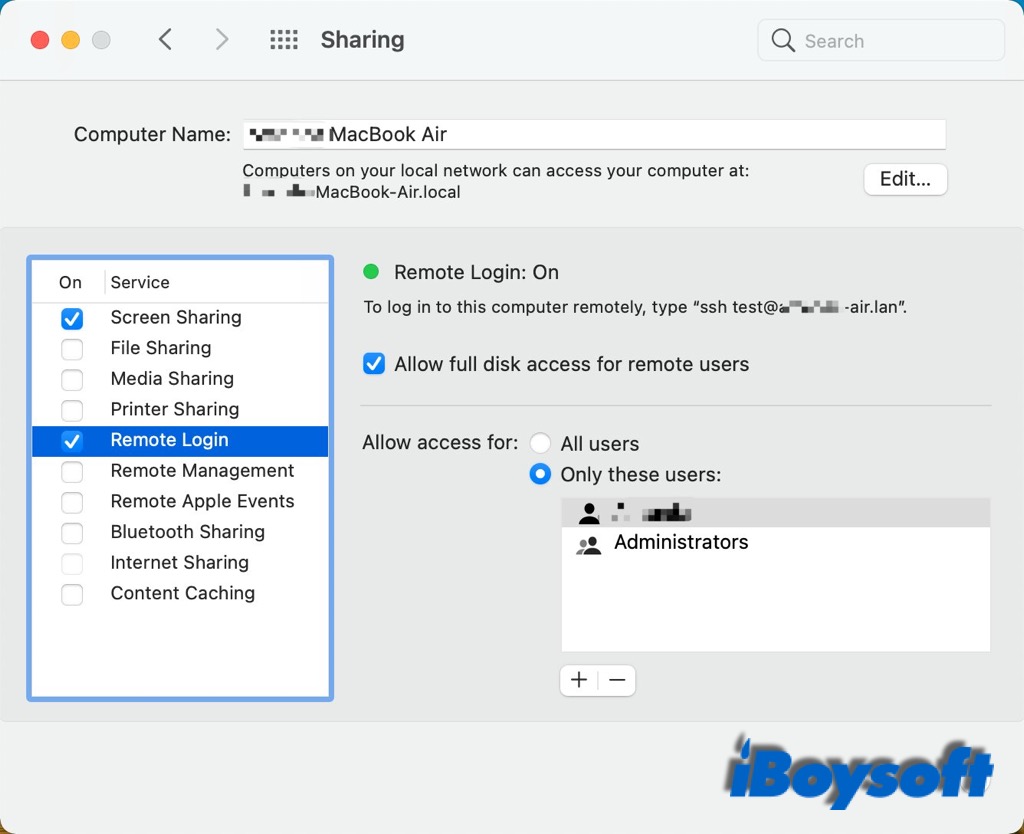Show all preferences grid icon
This screenshot has width=1024, height=834.
(x=284, y=40)
